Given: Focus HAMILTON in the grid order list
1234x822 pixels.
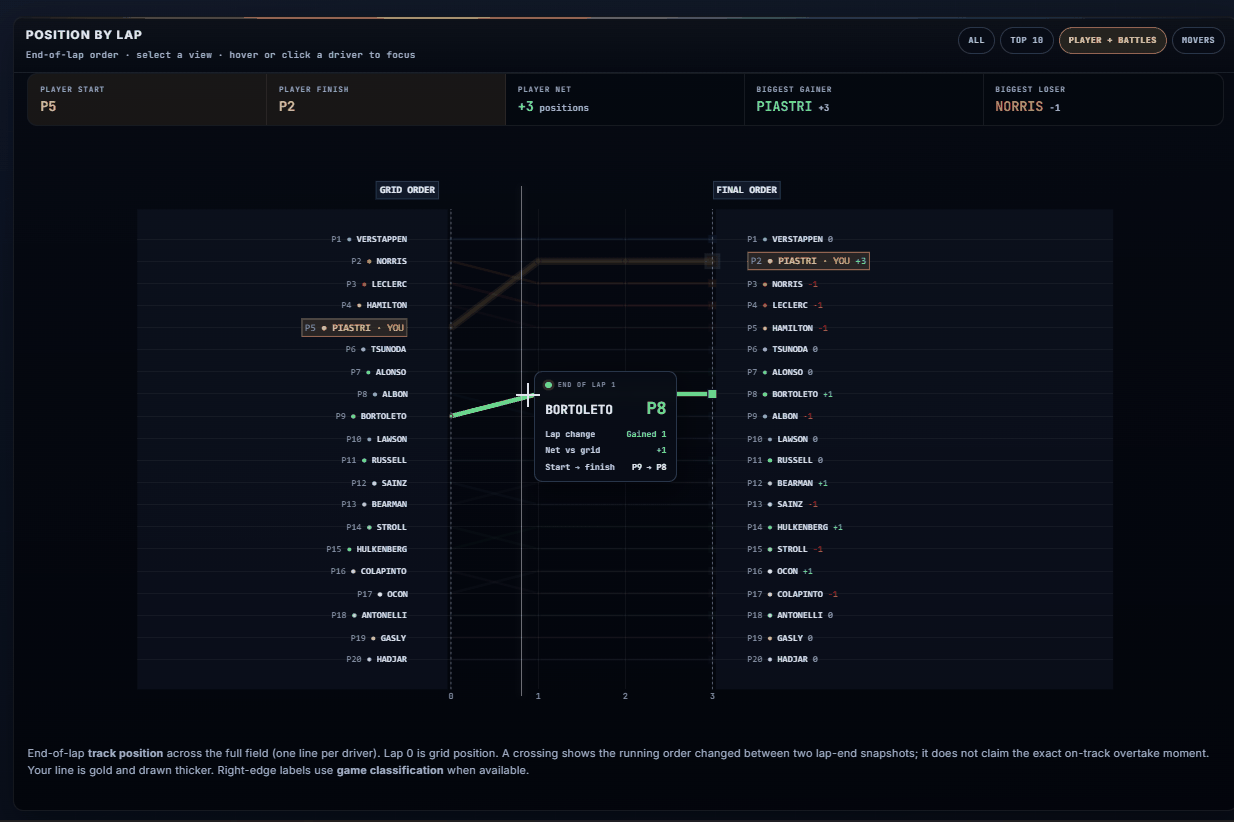Looking at the screenshot, I should pyautogui.click(x=373, y=305).
